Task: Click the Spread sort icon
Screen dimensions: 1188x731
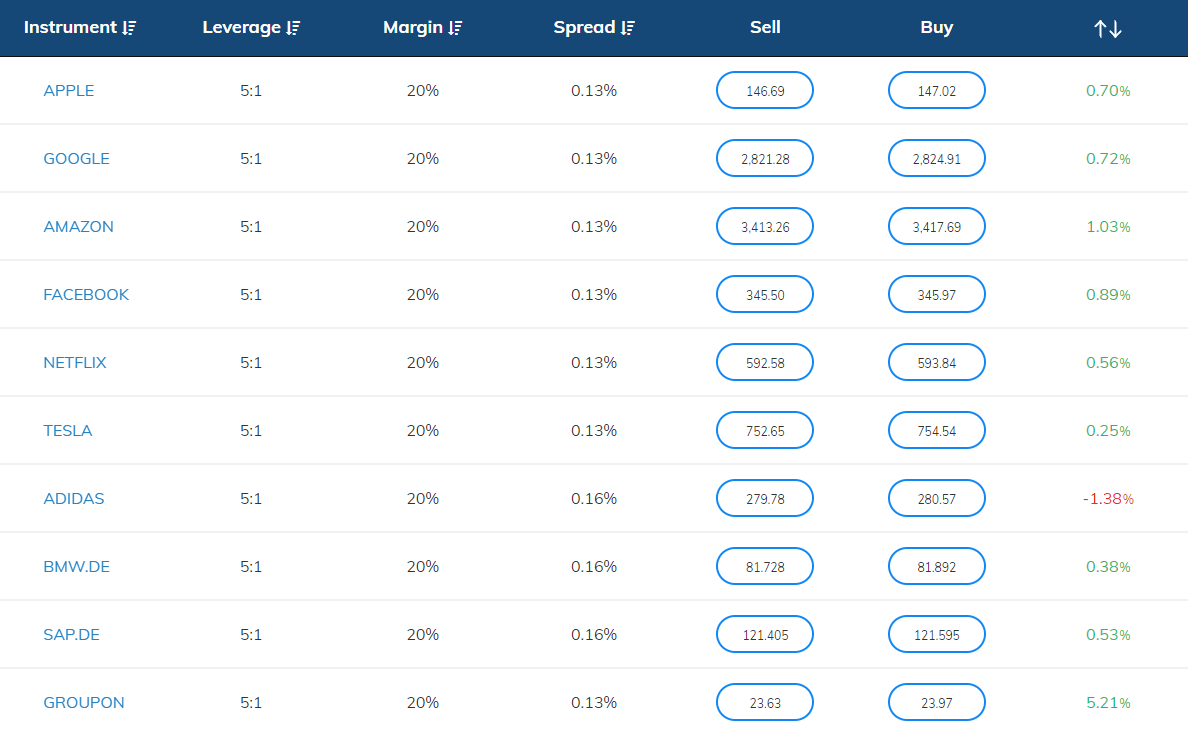Action: [x=628, y=28]
